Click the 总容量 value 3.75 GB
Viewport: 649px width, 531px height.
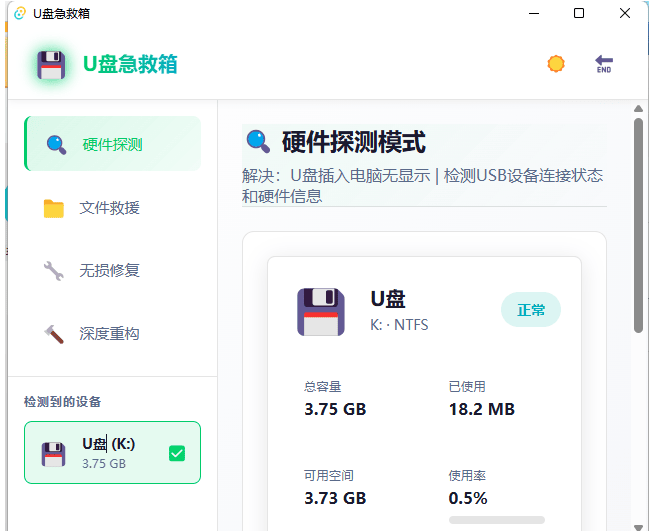click(335, 409)
